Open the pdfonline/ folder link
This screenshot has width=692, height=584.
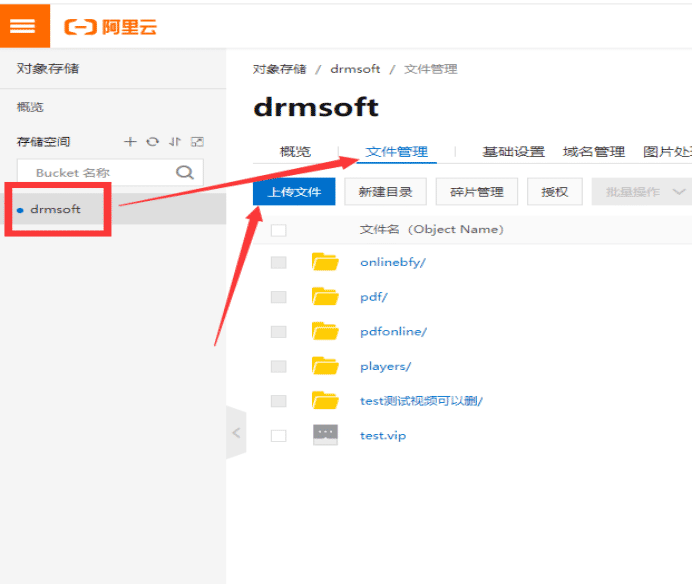(x=393, y=332)
